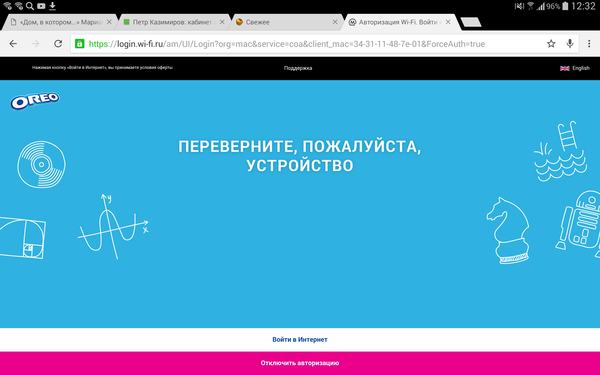Reload the page with the refresh icon
The width and height of the screenshot is (600, 375).
point(58,44)
